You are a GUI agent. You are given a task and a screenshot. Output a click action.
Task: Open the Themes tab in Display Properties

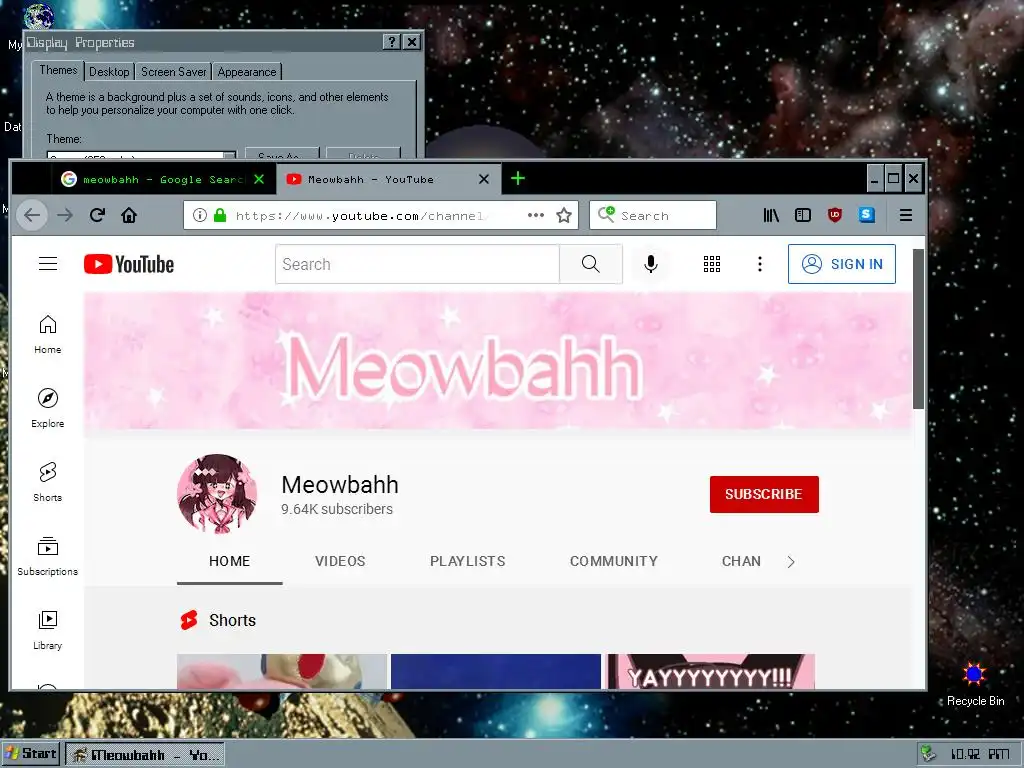point(58,71)
